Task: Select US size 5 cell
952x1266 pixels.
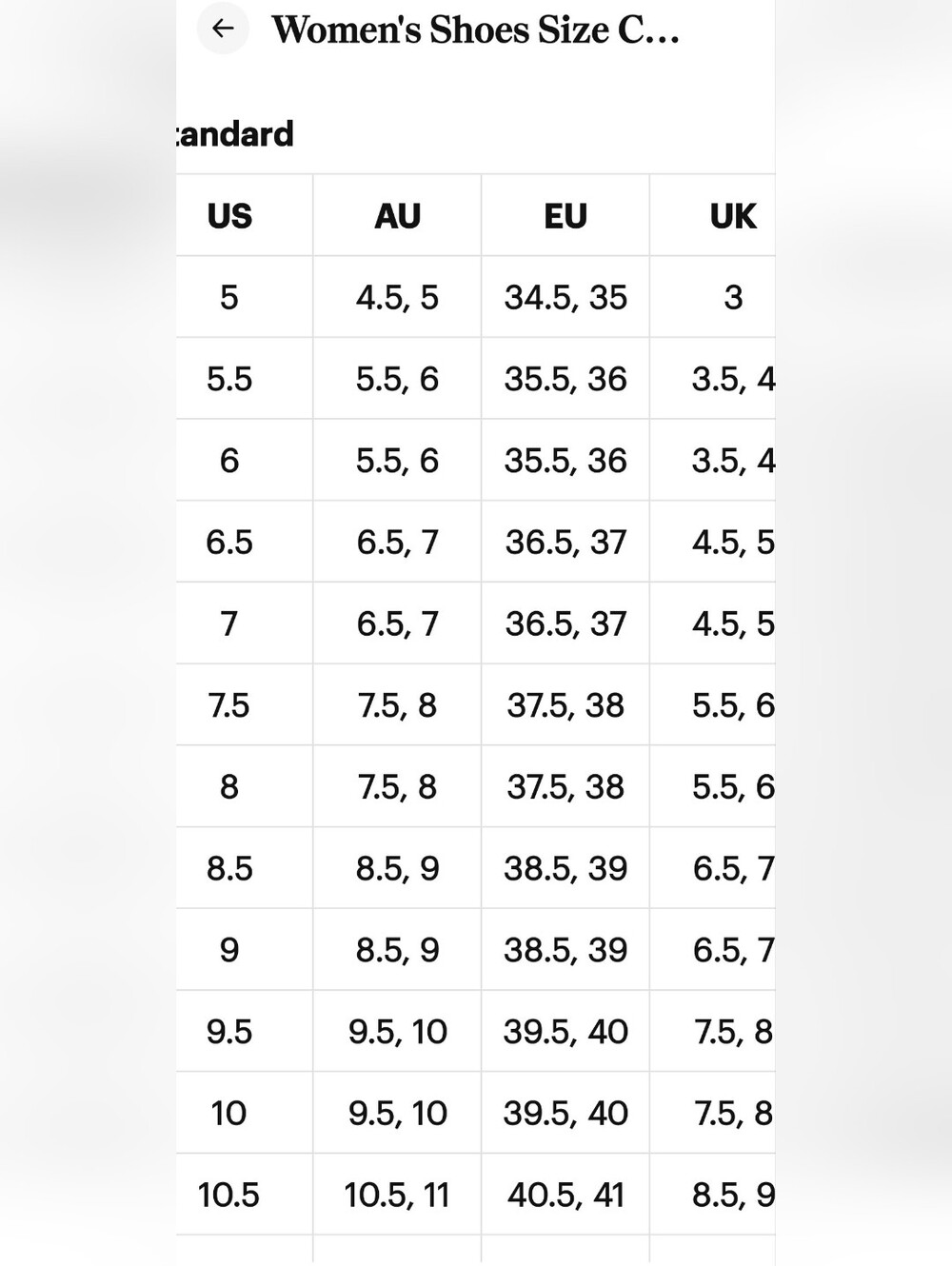Action: 229,297
